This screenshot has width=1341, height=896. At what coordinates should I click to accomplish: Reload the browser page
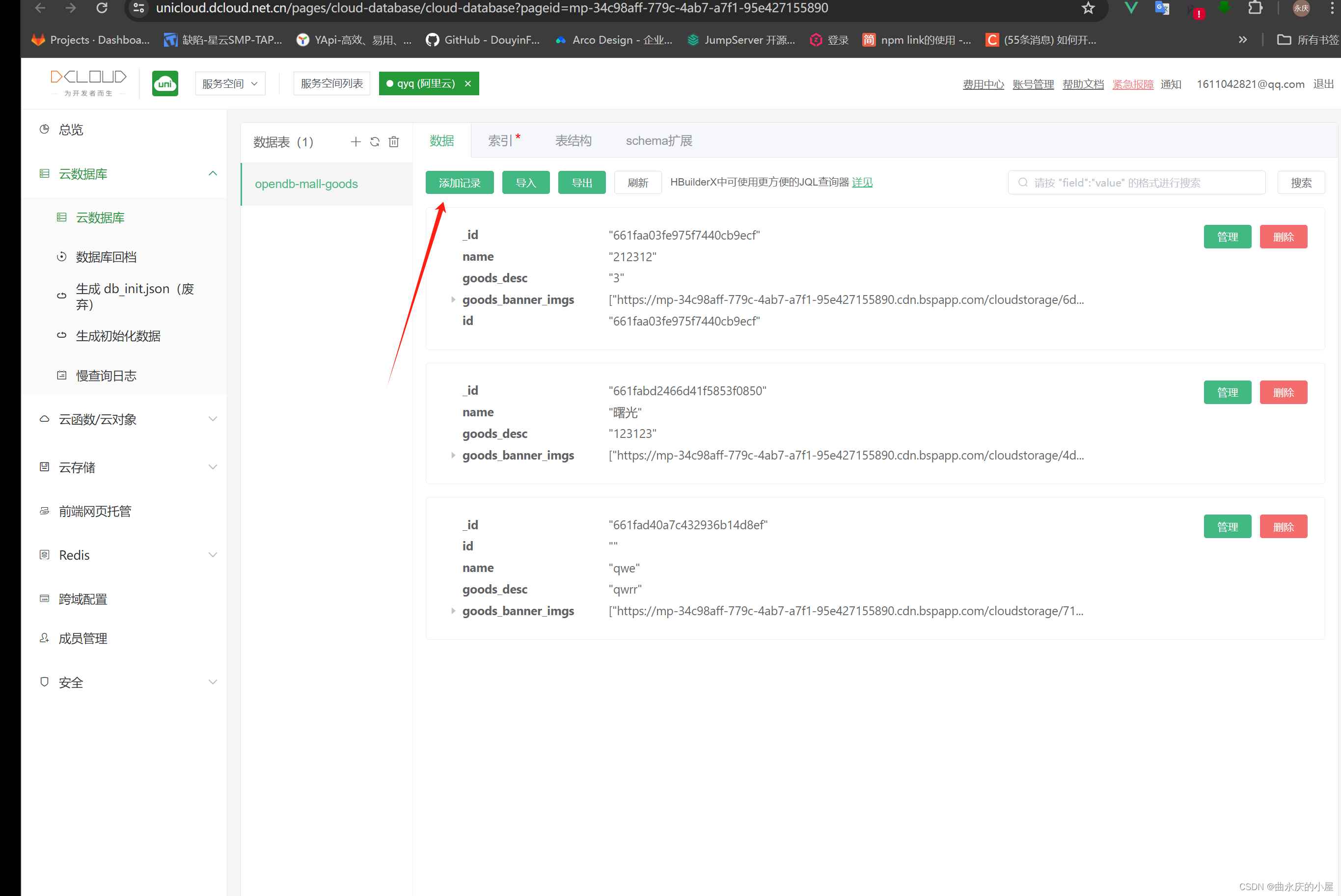tap(102, 8)
